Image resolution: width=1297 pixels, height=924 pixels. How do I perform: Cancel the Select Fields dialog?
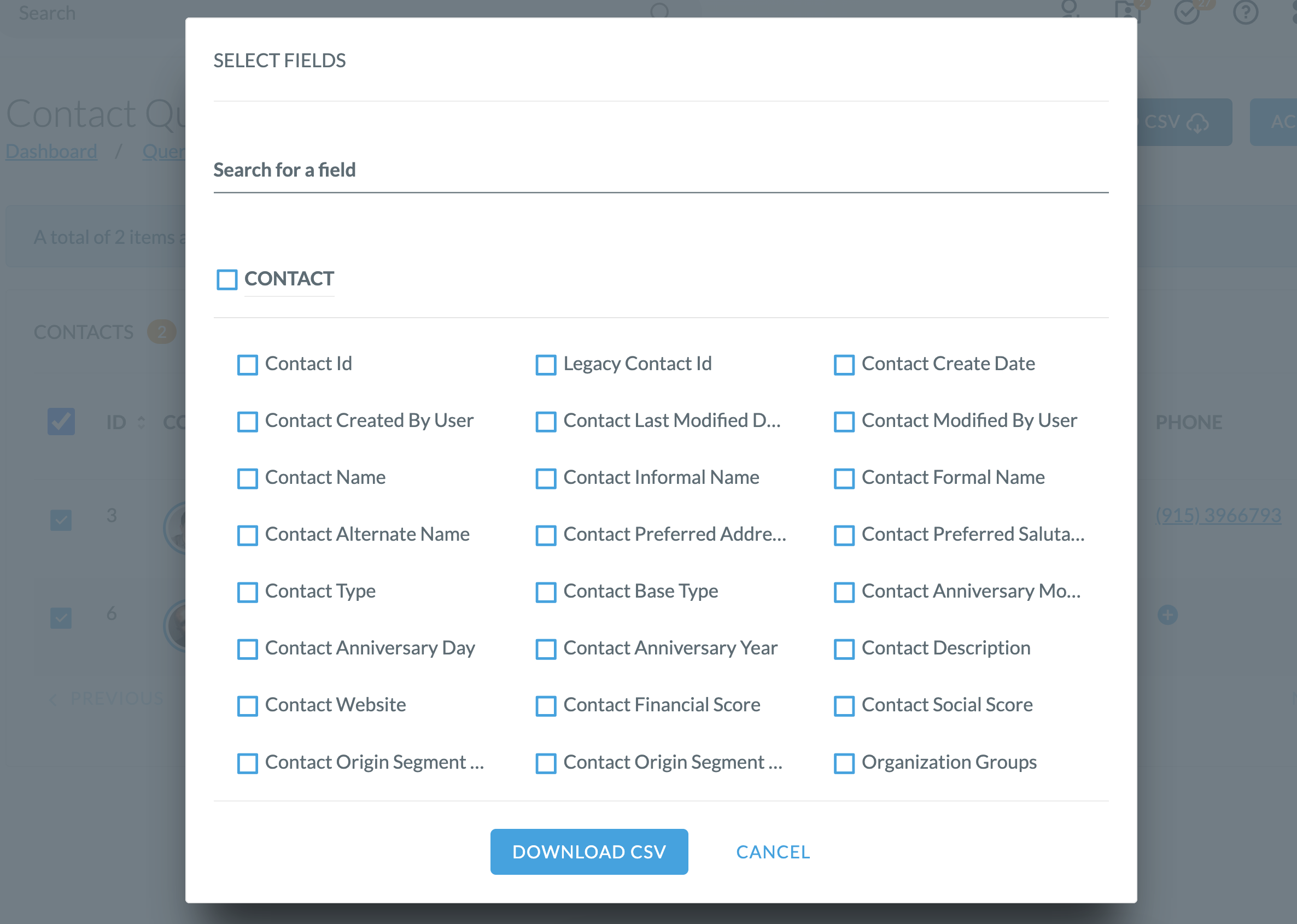coord(773,852)
